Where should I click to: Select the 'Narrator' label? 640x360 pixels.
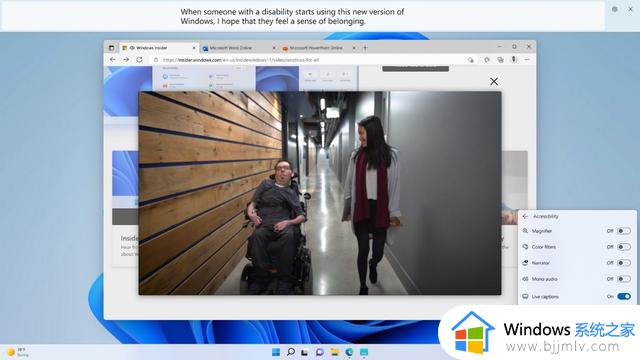point(540,263)
